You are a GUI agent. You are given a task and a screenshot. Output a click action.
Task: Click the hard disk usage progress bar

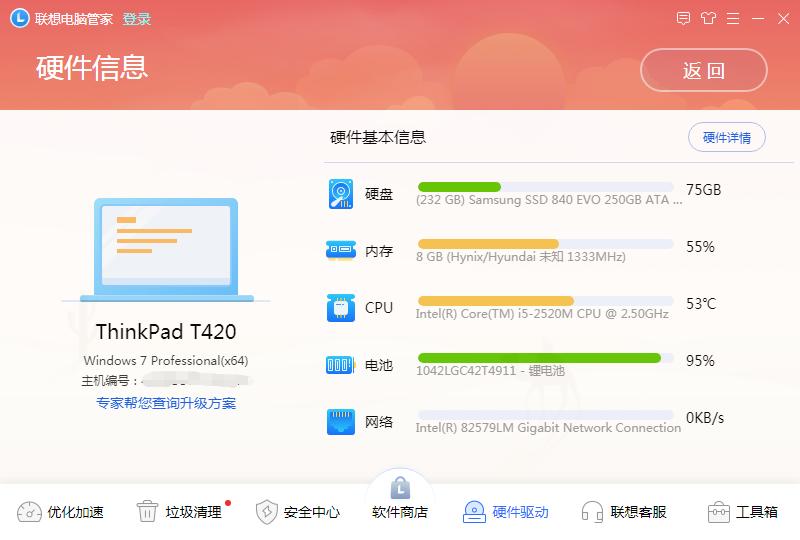545,187
